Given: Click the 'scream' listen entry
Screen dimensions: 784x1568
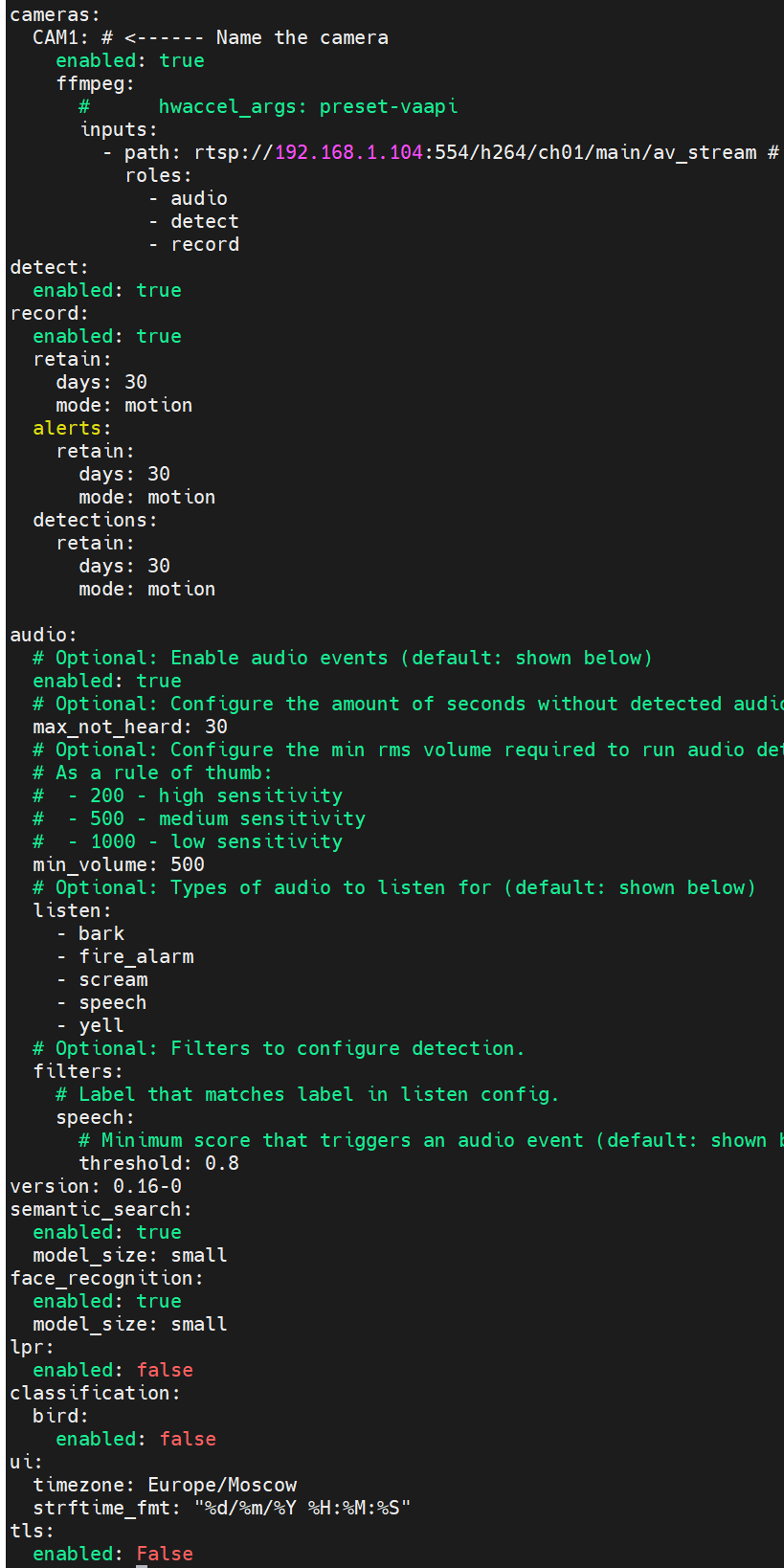Looking at the screenshot, I should 113,979.
